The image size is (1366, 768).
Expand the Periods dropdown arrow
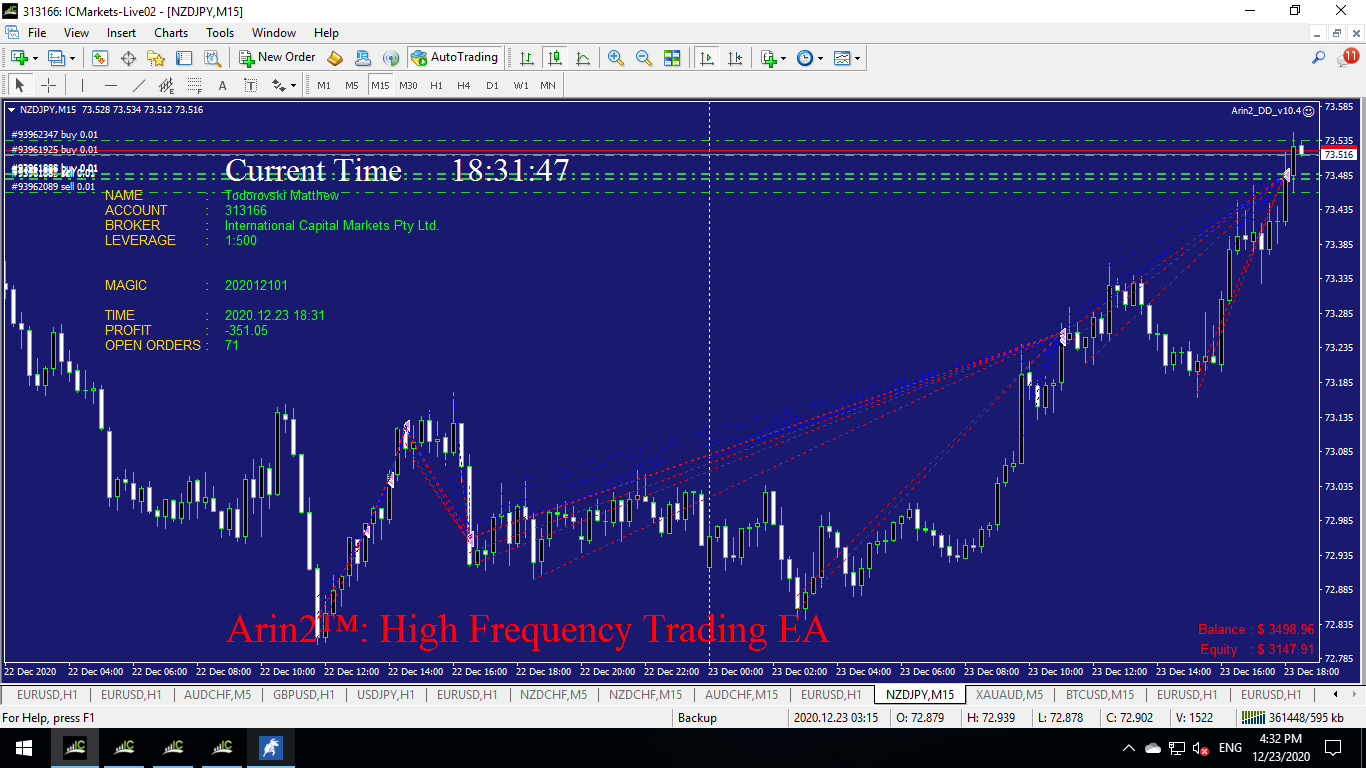(821, 58)
